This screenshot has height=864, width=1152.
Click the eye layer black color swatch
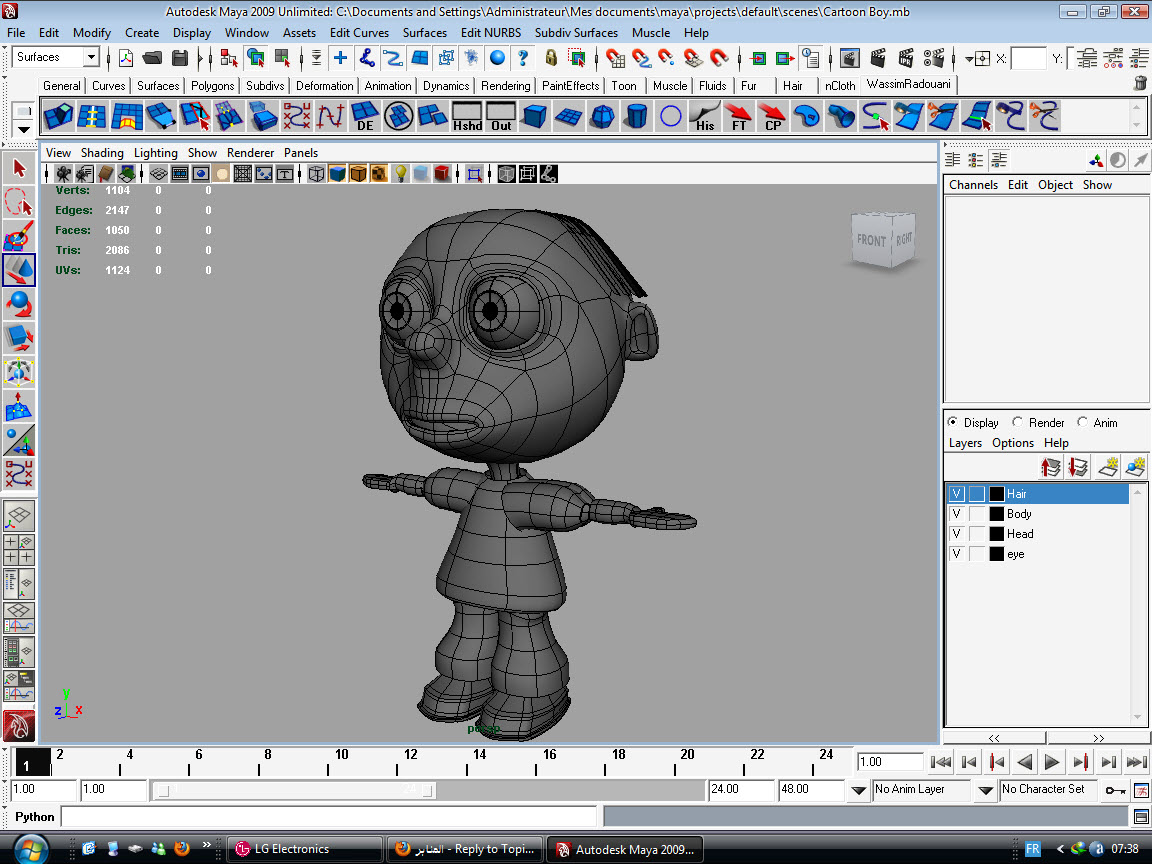pyautogui.click(x=996, y=554)
